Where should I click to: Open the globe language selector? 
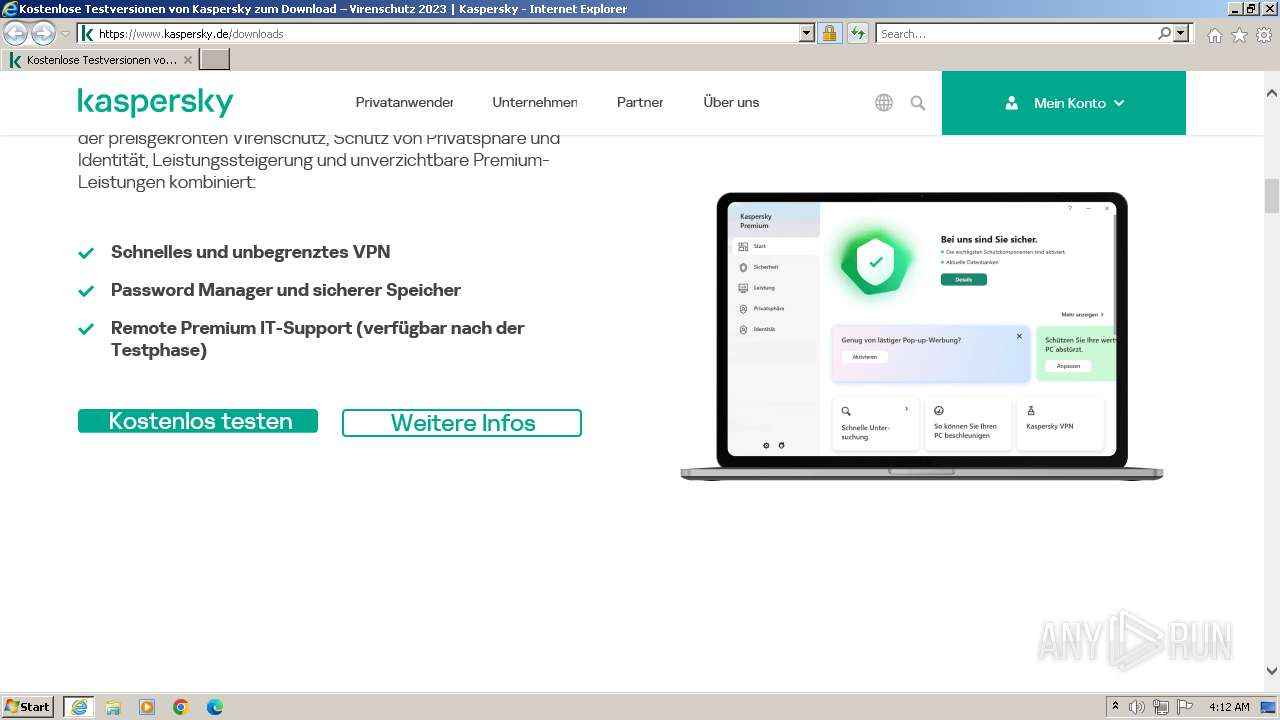[884, 102]
